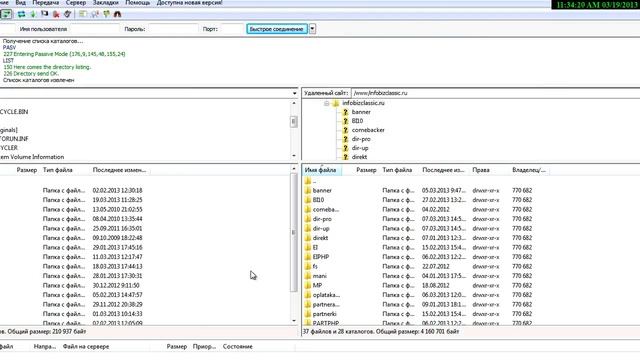Click the partnera... folder icon in remote list

[x=308, y=304]
